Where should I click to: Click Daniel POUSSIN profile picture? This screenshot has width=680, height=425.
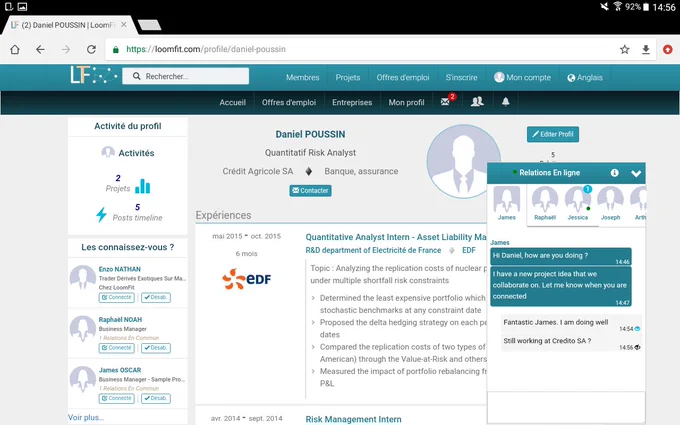tap(463, 161)
